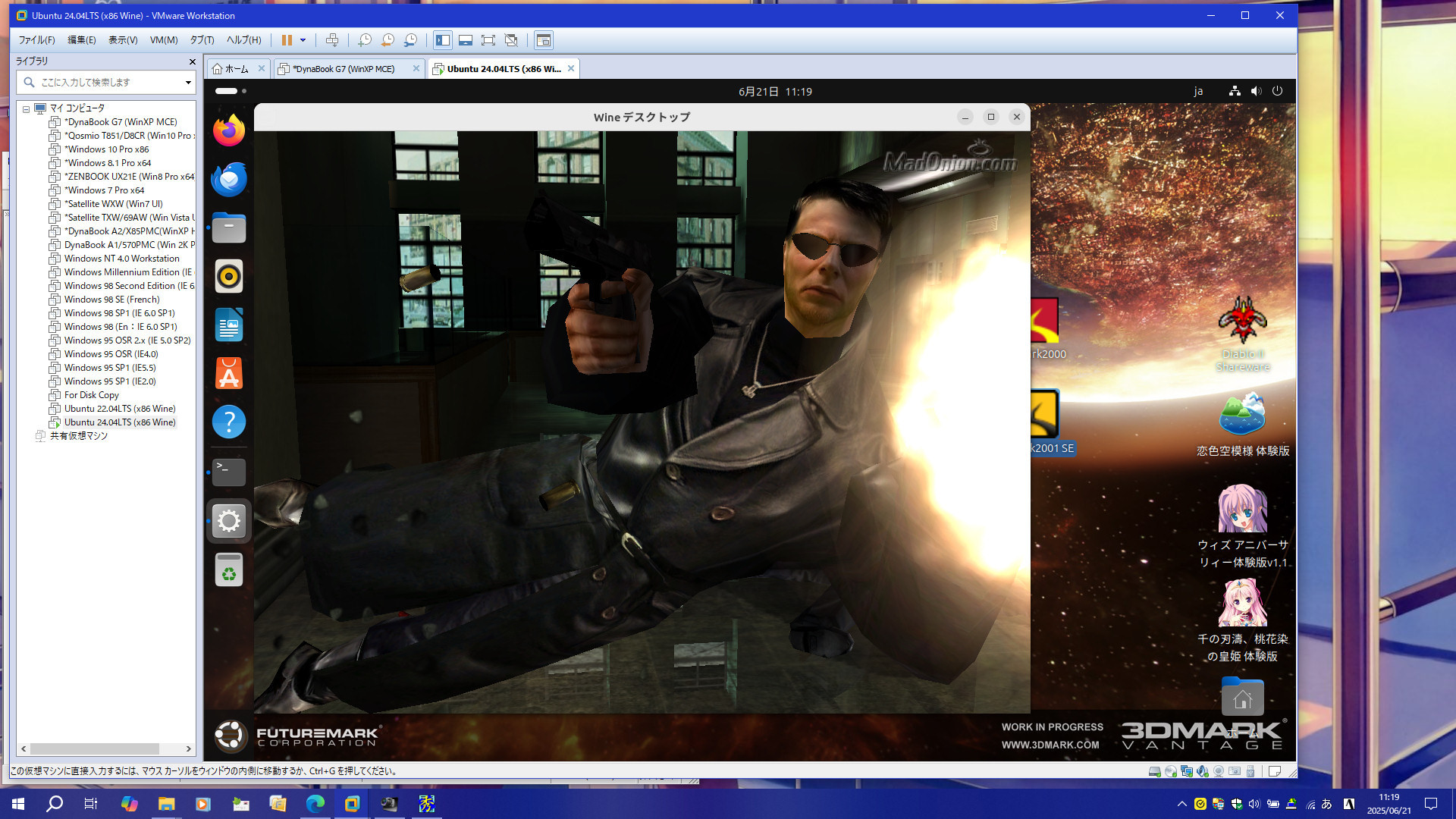Open LibreOffice Writer from the dock
This screenshot has width=1456, height=819.
(x=229, y=325)
